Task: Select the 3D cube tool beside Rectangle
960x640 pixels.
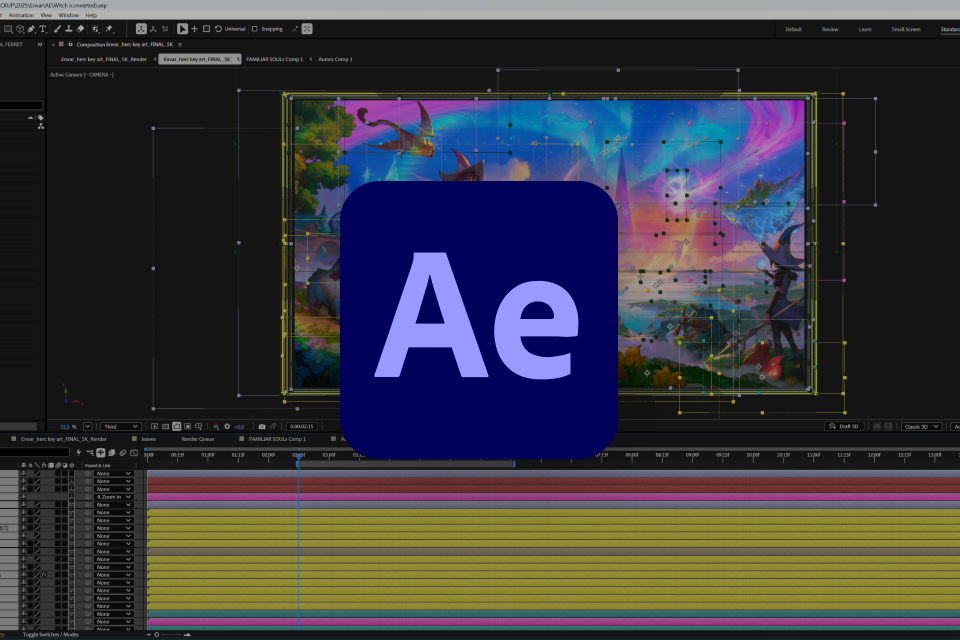Action: point(20,29)
